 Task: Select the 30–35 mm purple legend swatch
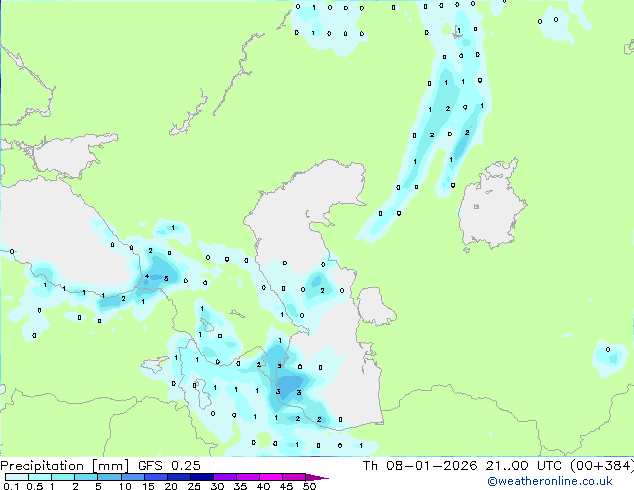[224, 477]
